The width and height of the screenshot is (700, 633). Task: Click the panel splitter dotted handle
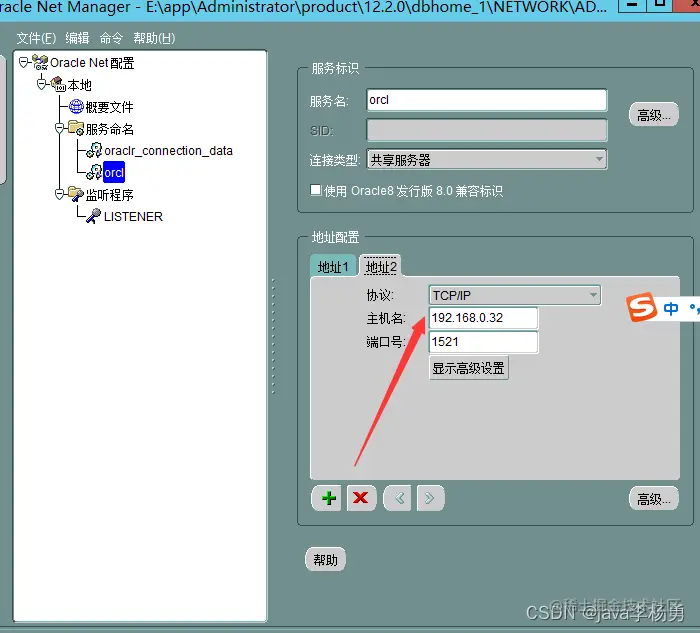(x=273, y=336)
